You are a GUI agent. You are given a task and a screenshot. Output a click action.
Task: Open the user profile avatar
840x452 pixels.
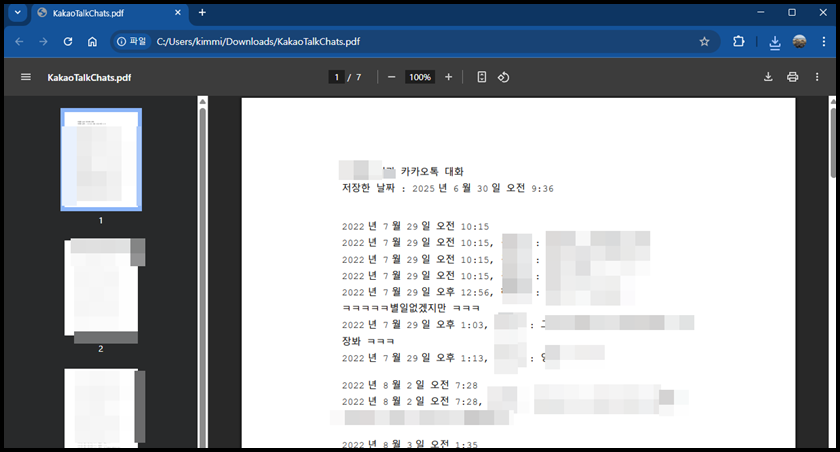click(x=799, y=42)
